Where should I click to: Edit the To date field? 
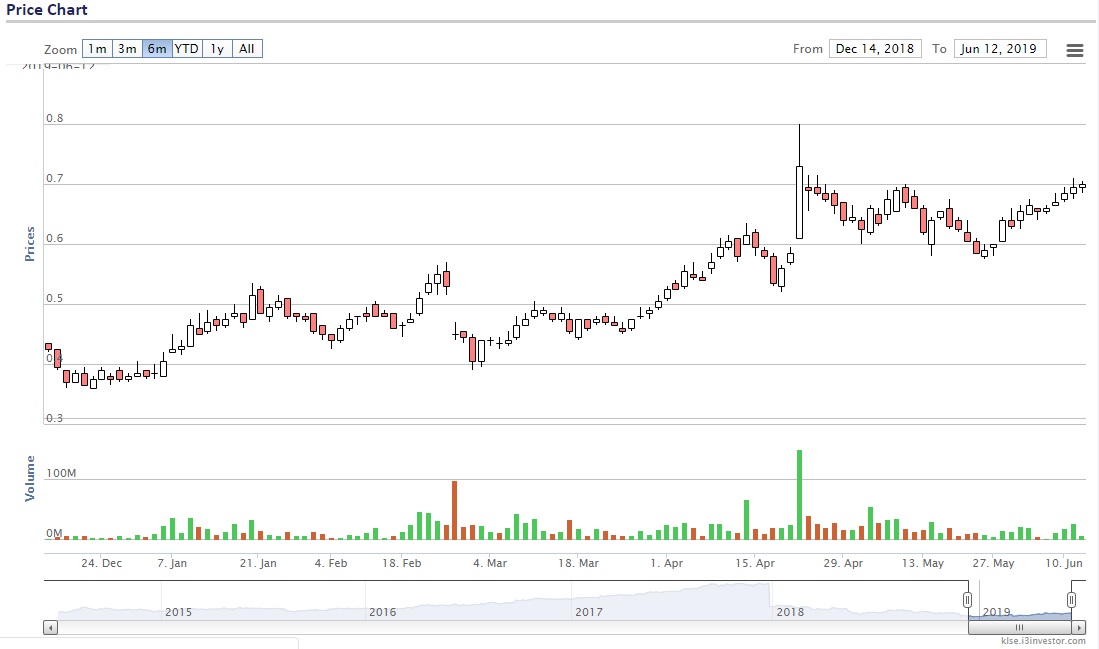[x=1001, y=48]
